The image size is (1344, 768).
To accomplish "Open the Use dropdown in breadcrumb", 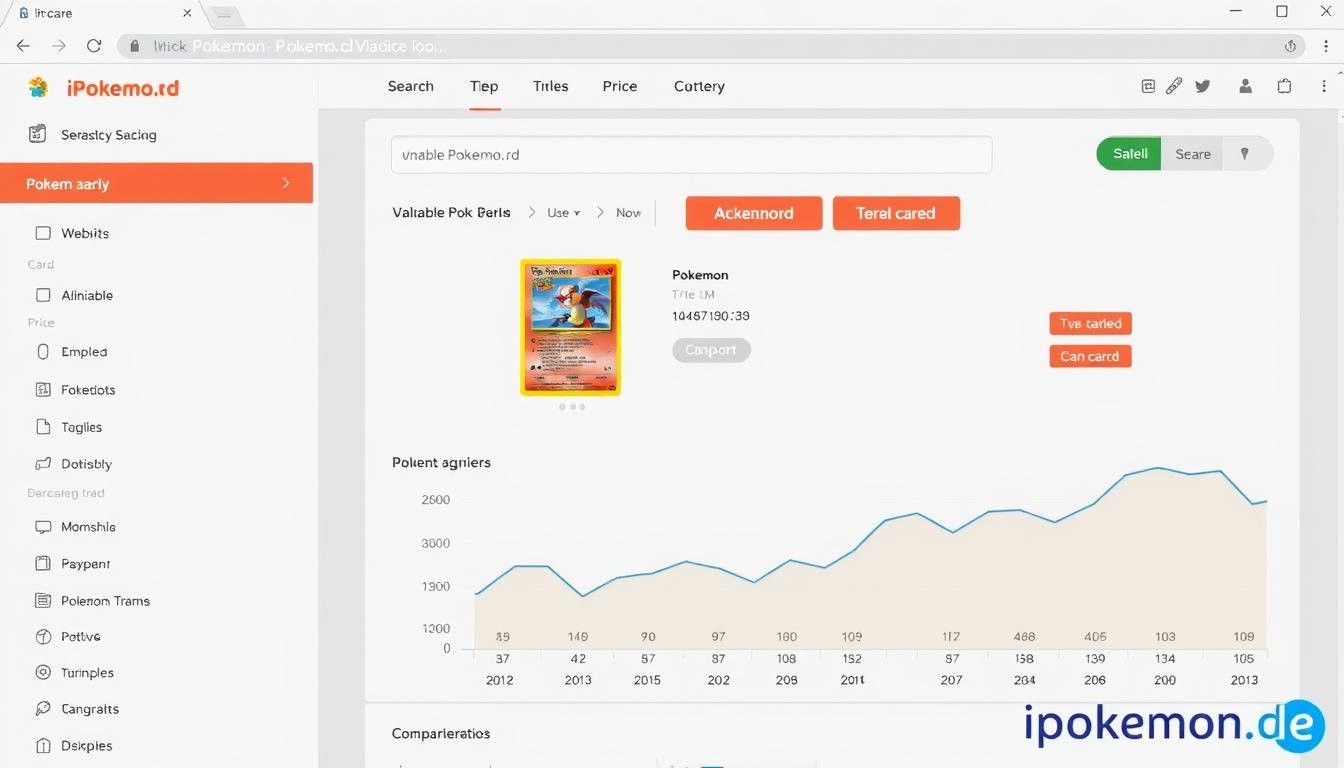I will (563, 212).
